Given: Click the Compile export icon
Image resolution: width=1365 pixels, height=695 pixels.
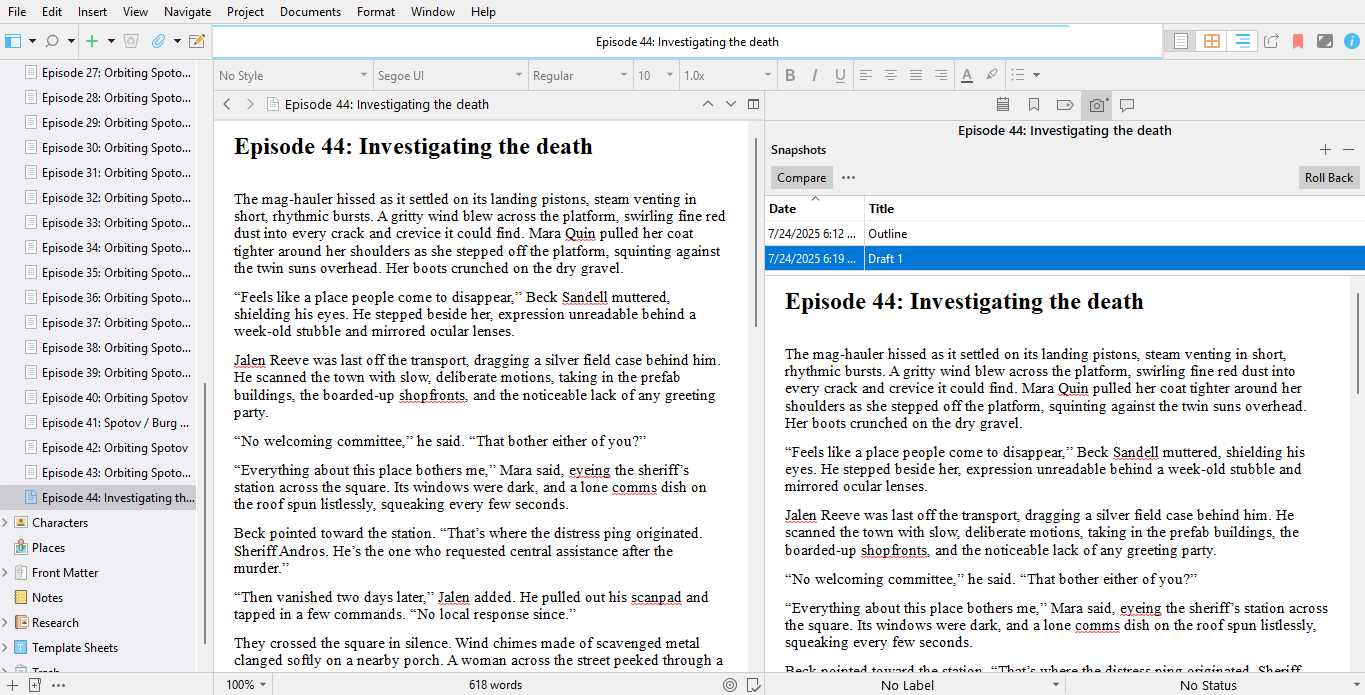Looking at the screenshot, I should 1272,41.
